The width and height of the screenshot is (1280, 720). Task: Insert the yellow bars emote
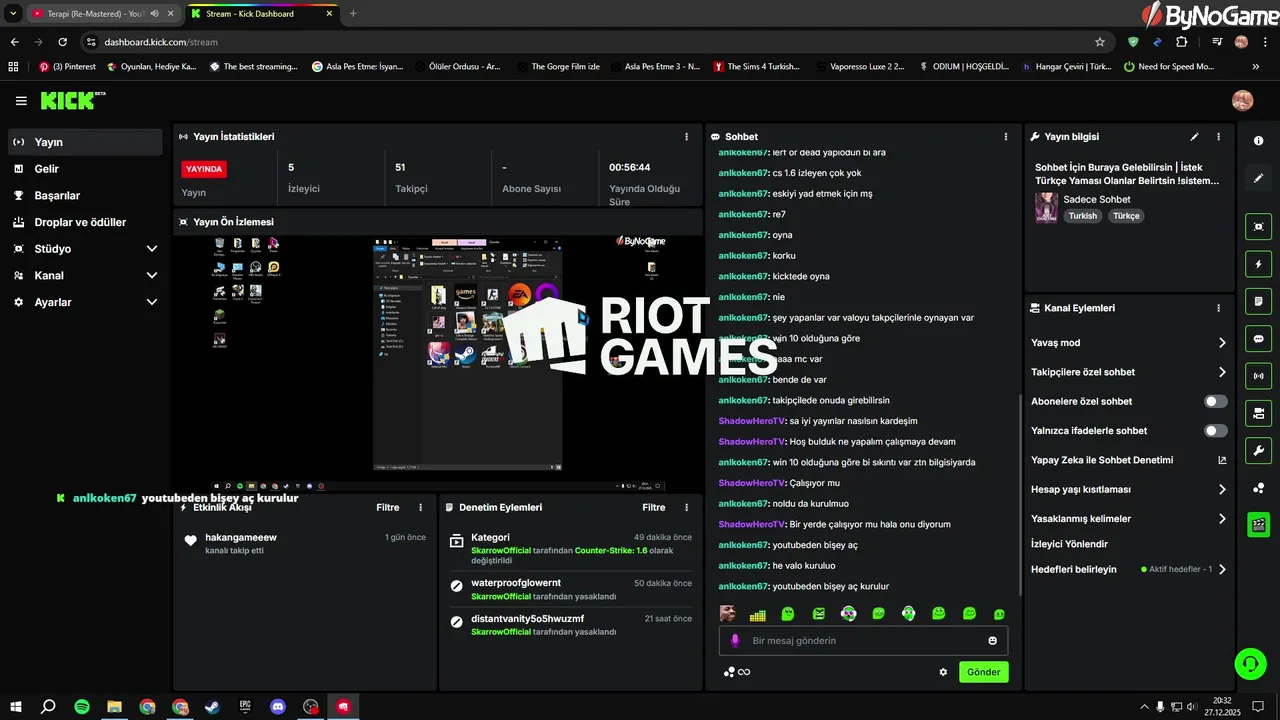(758, 614)
